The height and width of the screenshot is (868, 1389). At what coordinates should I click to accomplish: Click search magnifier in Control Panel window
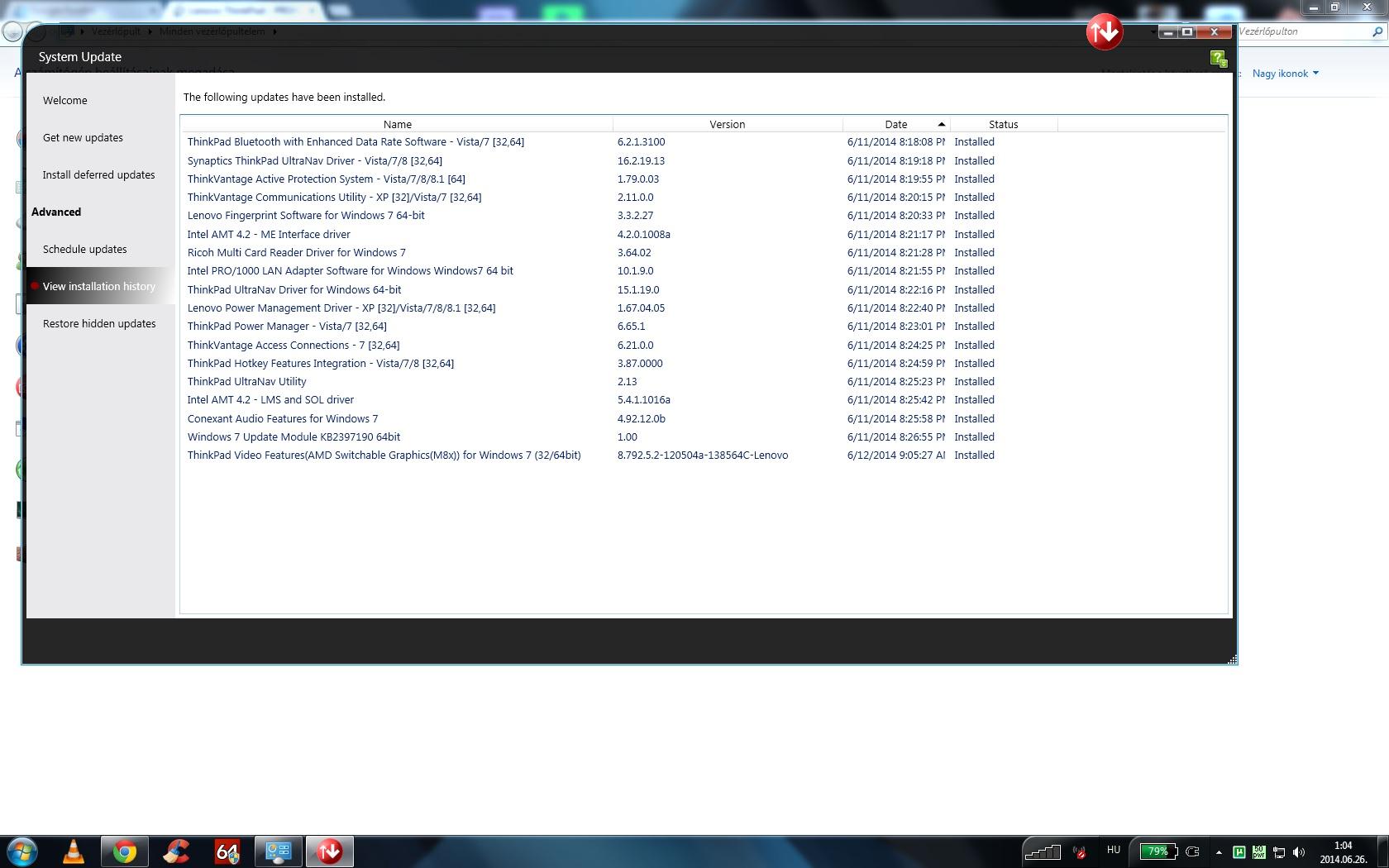point(1377,32)
